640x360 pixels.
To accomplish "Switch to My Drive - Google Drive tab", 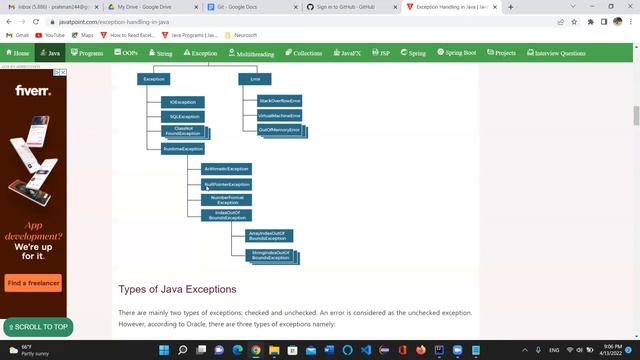I will (x=152, y=7).
